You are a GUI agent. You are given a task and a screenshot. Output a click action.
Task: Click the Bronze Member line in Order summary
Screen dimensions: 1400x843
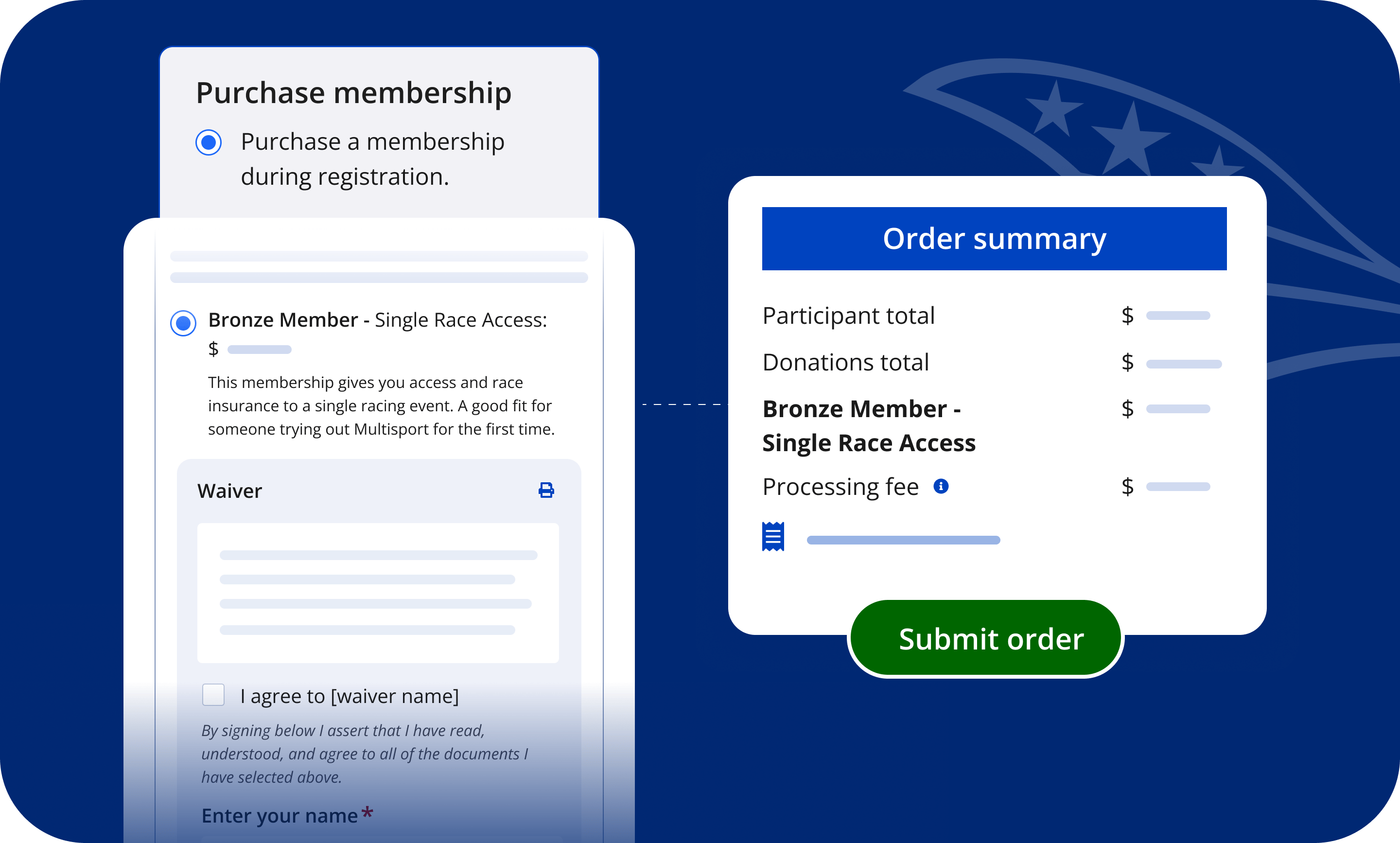coord(869,425)
